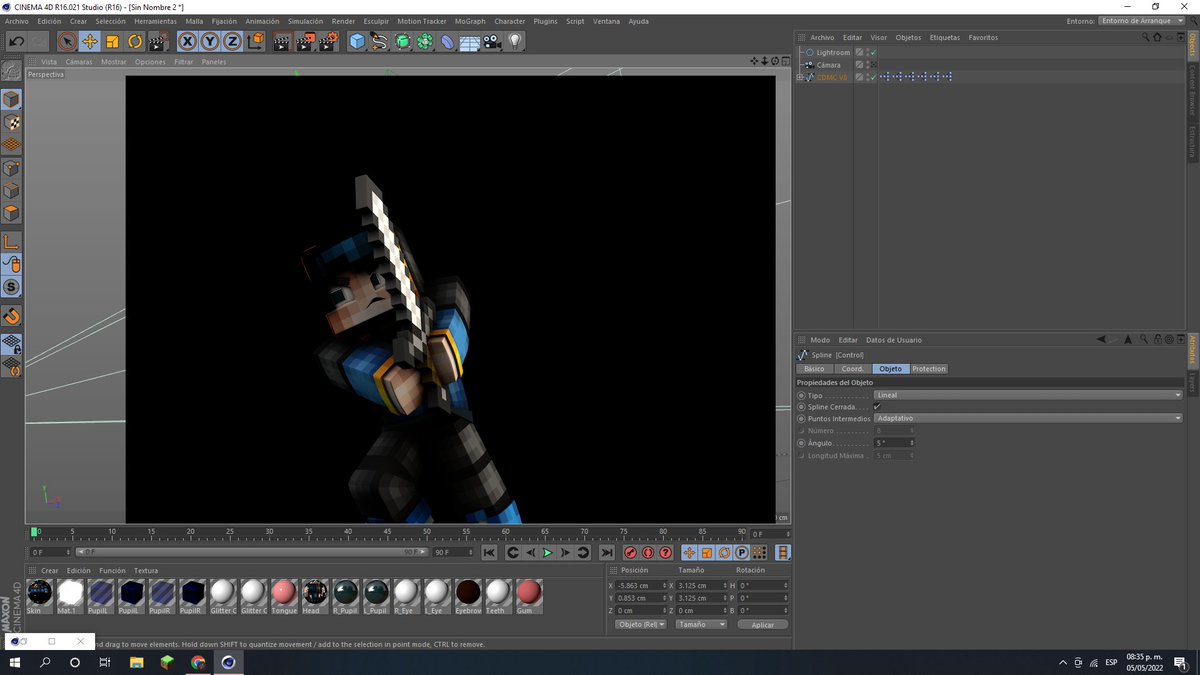1200x675 pixels.
Task: Switch to the Coord. tab
Action: click(x=852, y=369)
